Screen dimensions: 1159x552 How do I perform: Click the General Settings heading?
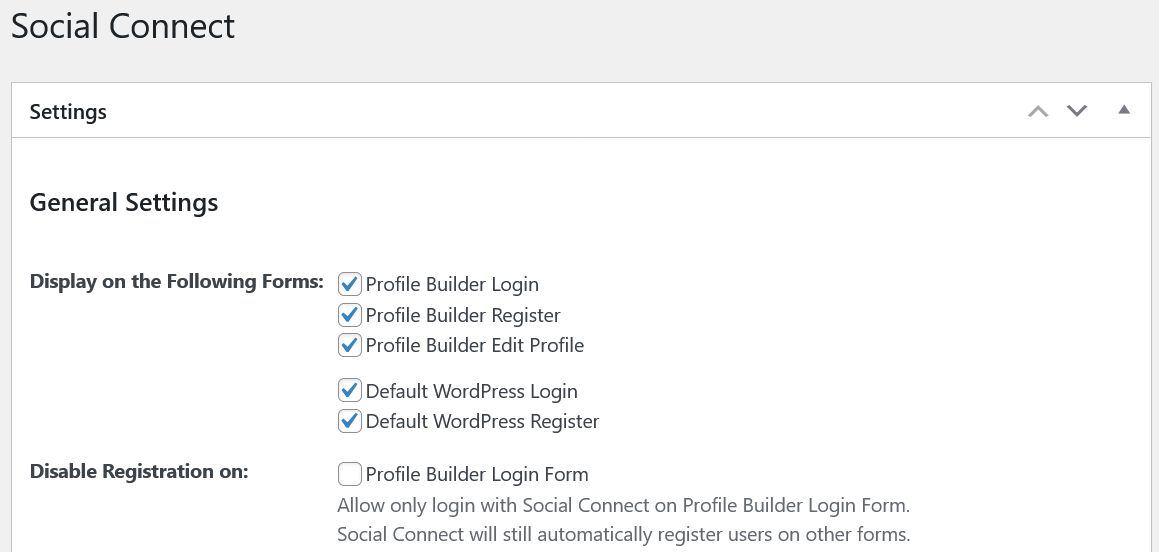pos(123,202)
